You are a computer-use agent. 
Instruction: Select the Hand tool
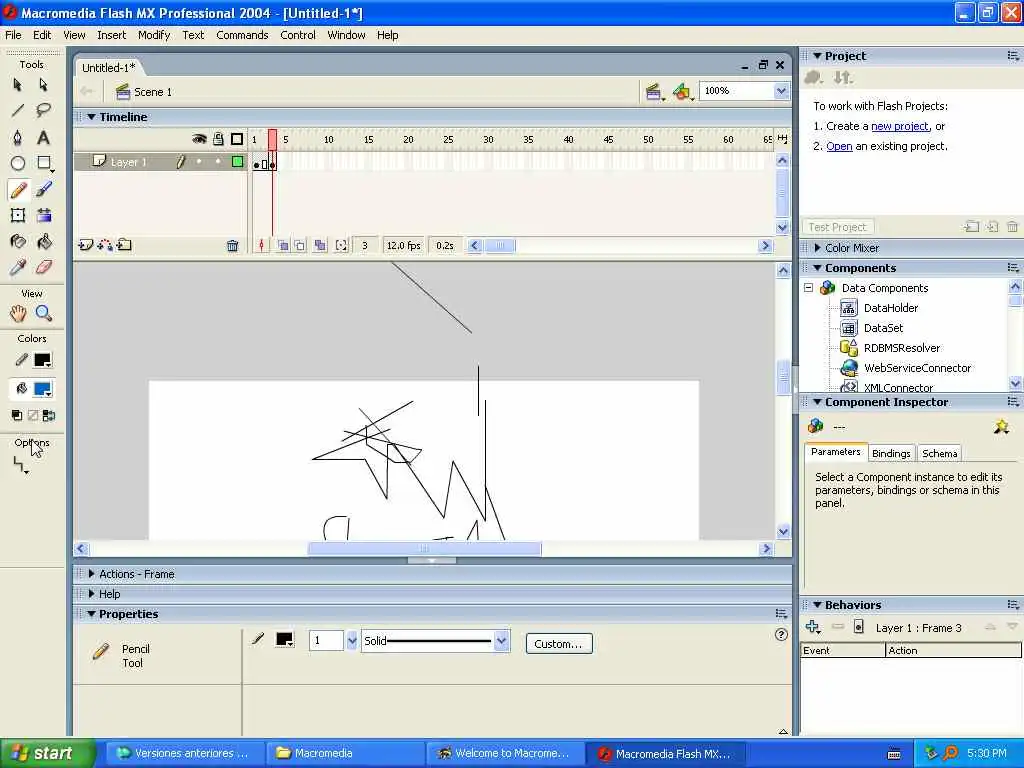click(x=18, y=313)
